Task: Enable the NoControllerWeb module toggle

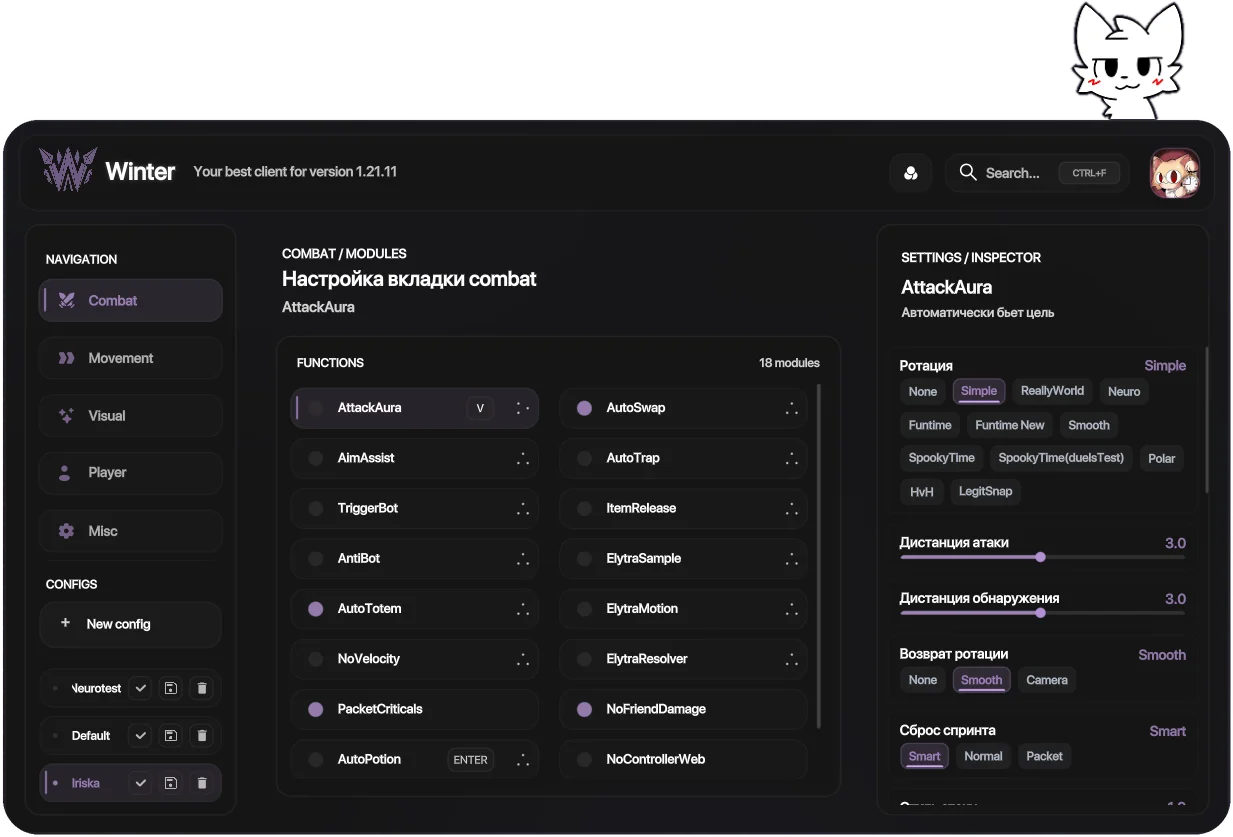Action: [x=585, y=759]
